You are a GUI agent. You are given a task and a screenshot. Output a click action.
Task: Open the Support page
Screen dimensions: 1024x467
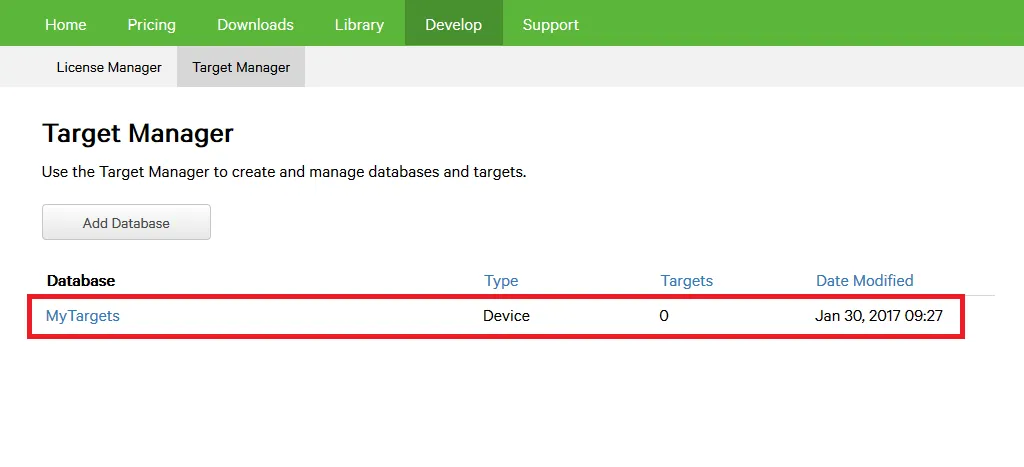click(550, 24)
